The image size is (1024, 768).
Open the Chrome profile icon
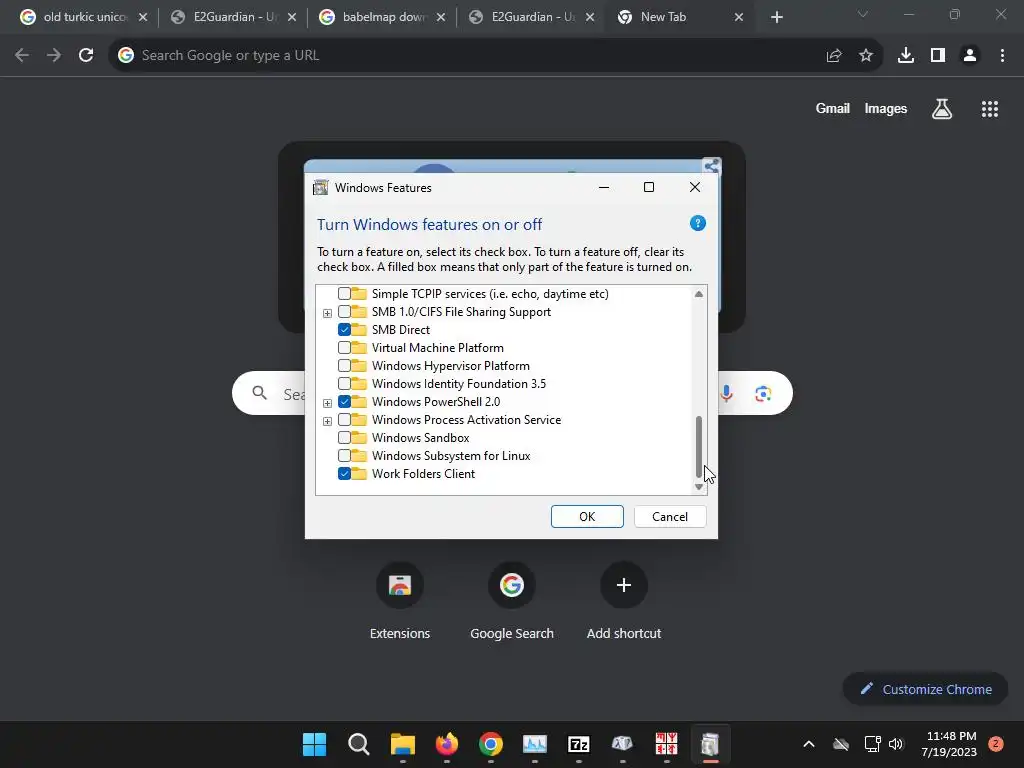[x=970, y=56]
